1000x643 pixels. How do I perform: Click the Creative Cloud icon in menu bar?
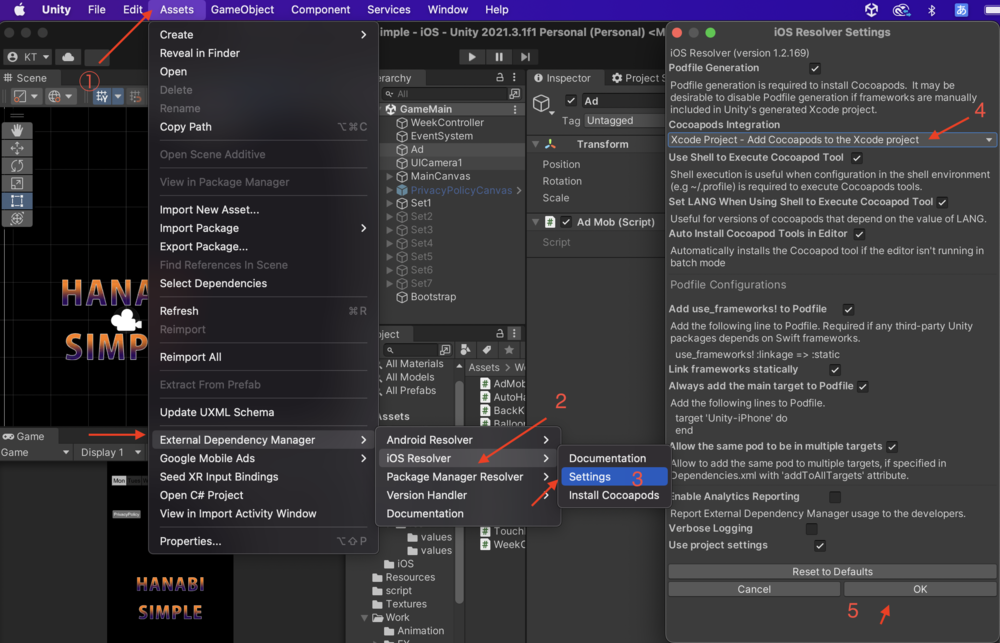901,10
